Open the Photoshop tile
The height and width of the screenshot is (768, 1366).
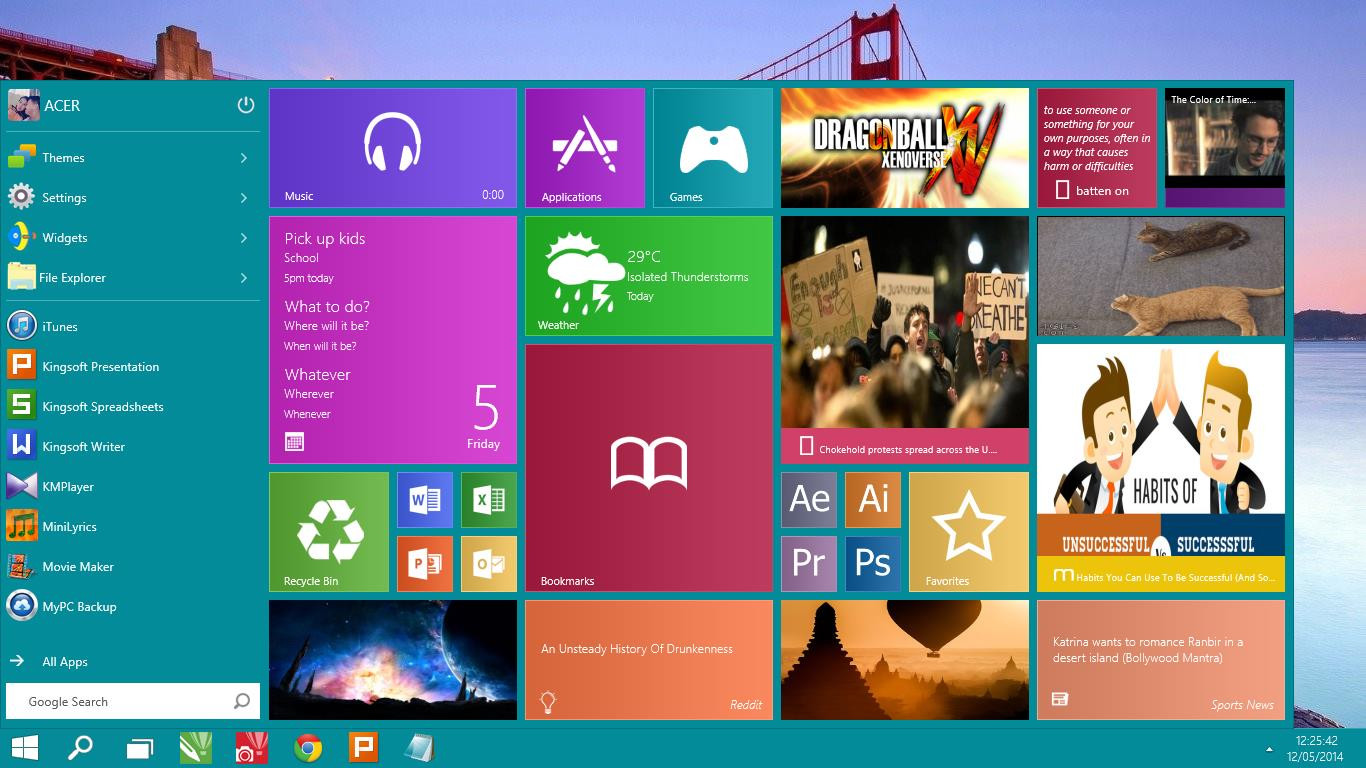tap(873, 564)
